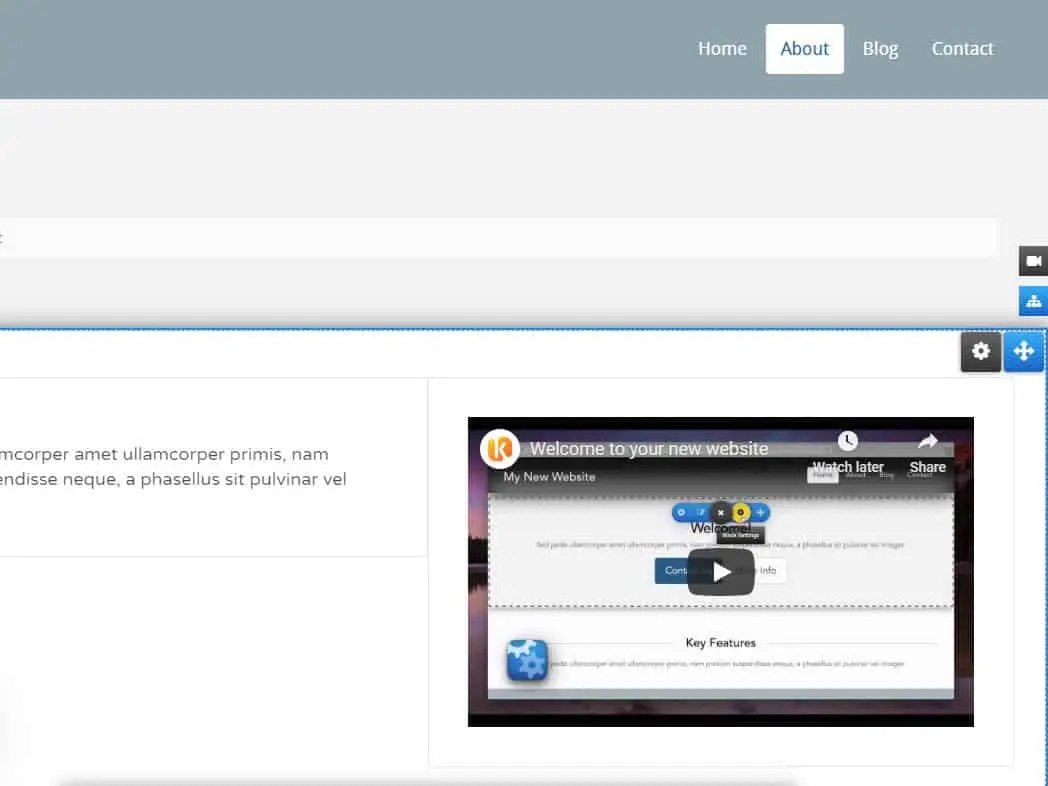
Task: Click the Watch later clock icon
Action: (x=847, y=440)
